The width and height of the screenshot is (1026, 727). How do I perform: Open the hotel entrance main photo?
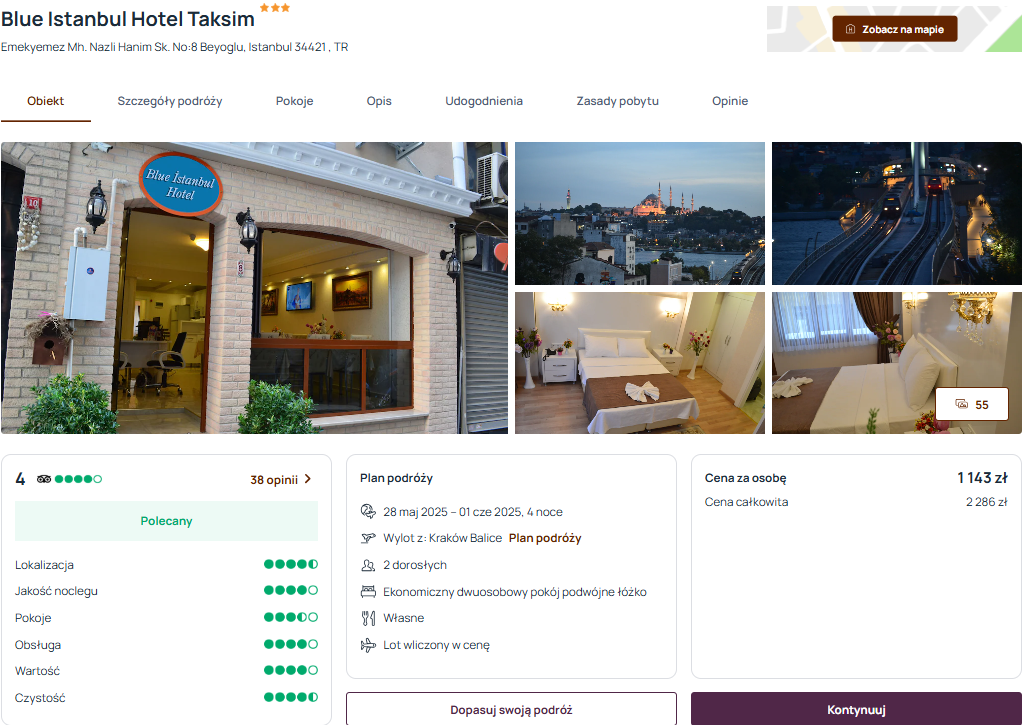tap(255, 288)
